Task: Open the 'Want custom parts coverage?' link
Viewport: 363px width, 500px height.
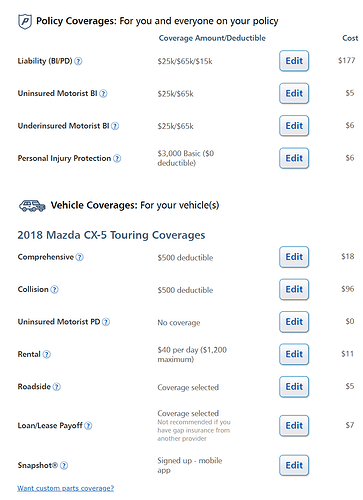Action: (66, 488)
